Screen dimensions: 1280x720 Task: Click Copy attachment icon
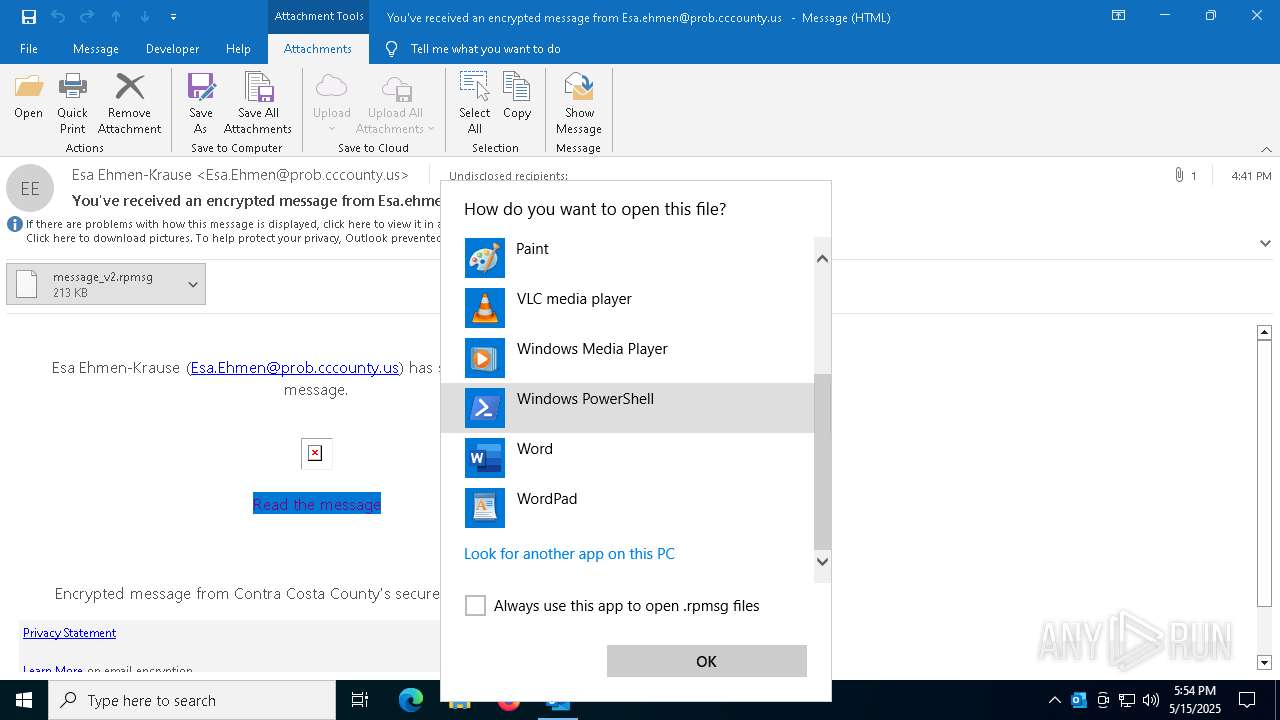(x=517, y=97)
